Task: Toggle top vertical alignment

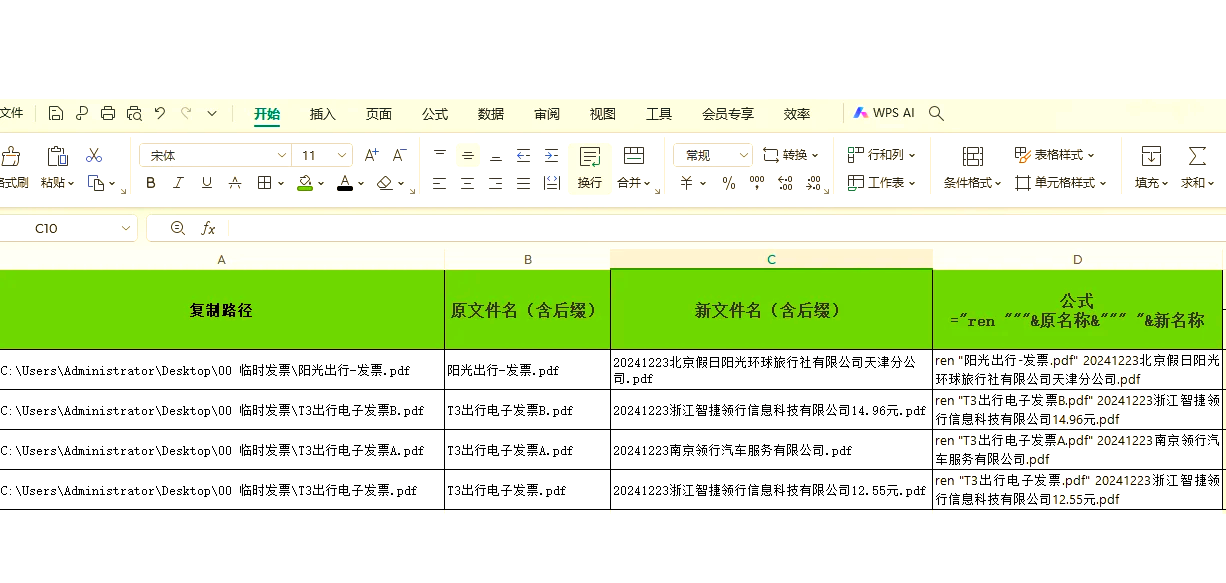Action: pyautogui.click(x=440, y=155)
